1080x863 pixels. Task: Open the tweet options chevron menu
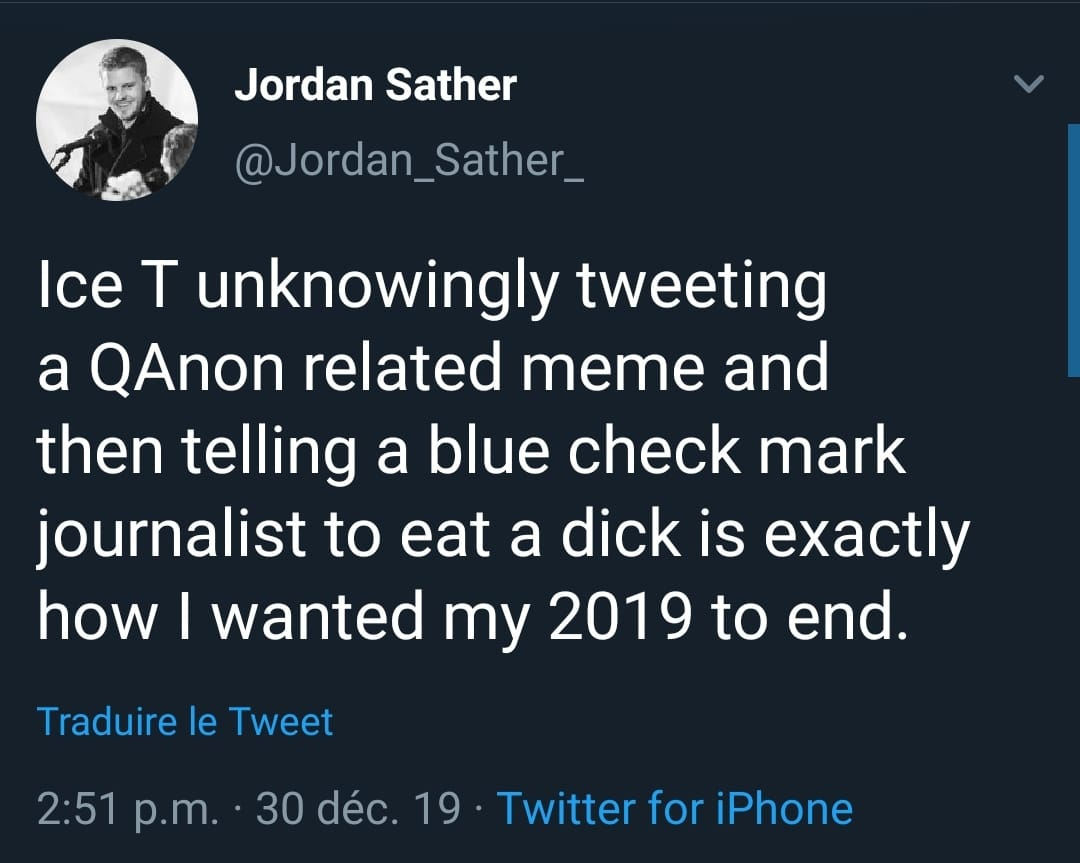click(x=1029, y=86)
